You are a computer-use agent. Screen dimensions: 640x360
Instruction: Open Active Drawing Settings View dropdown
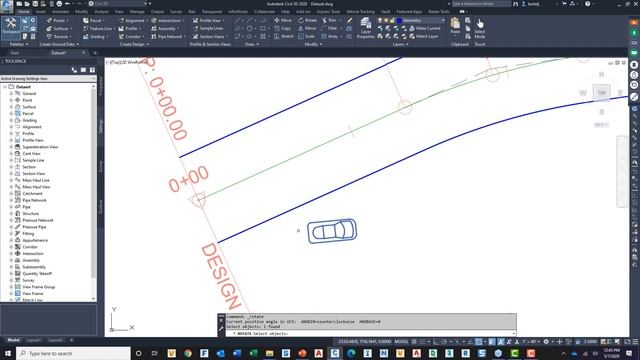click(x=48, y=78)
